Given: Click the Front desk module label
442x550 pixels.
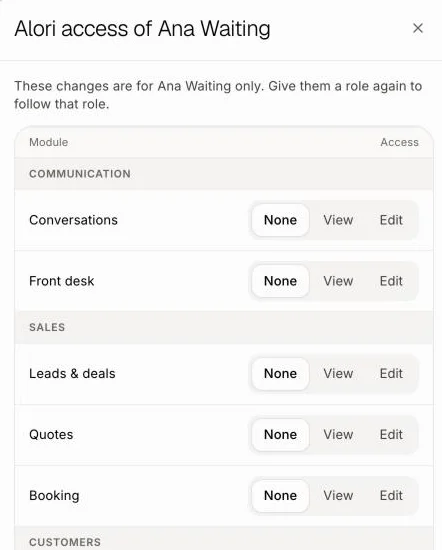Looking at the screenshot, I should point(62,281).
